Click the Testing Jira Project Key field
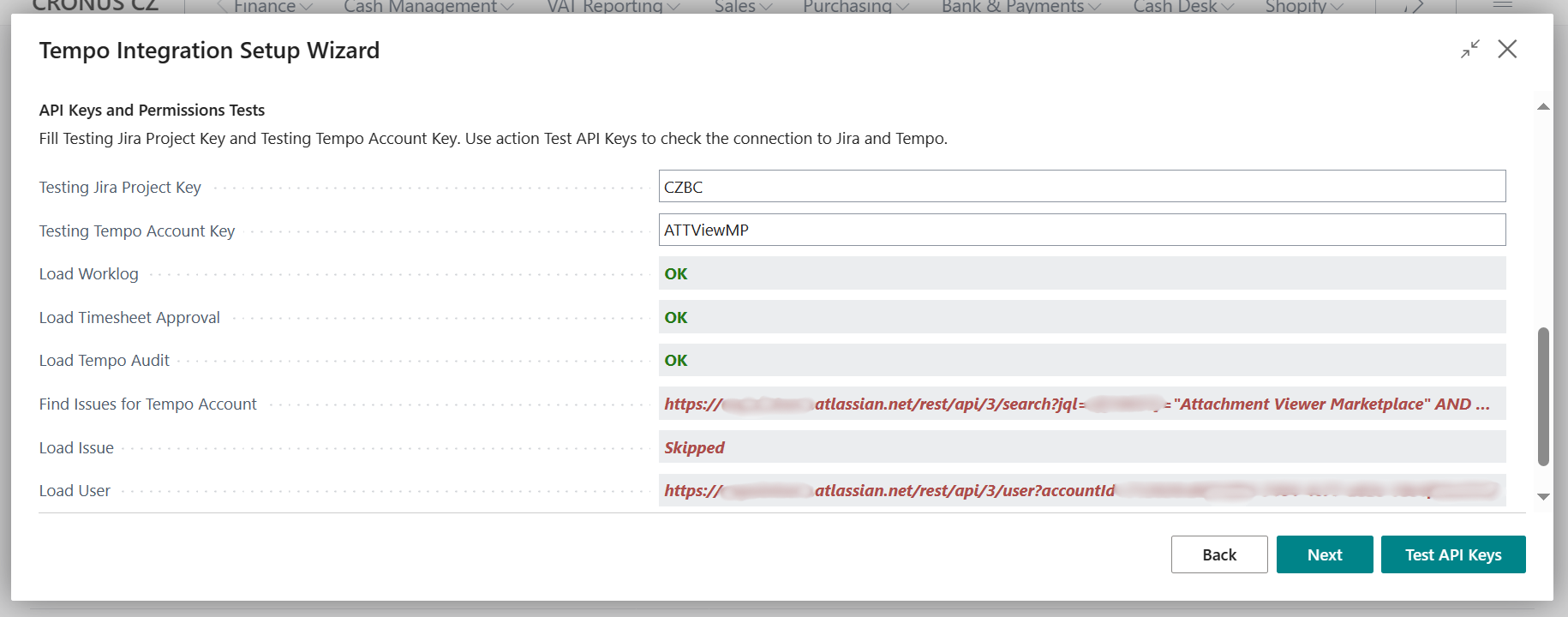Image resolution: width=1568 pixels, height=617 pixels. (x=1081, y=187)
